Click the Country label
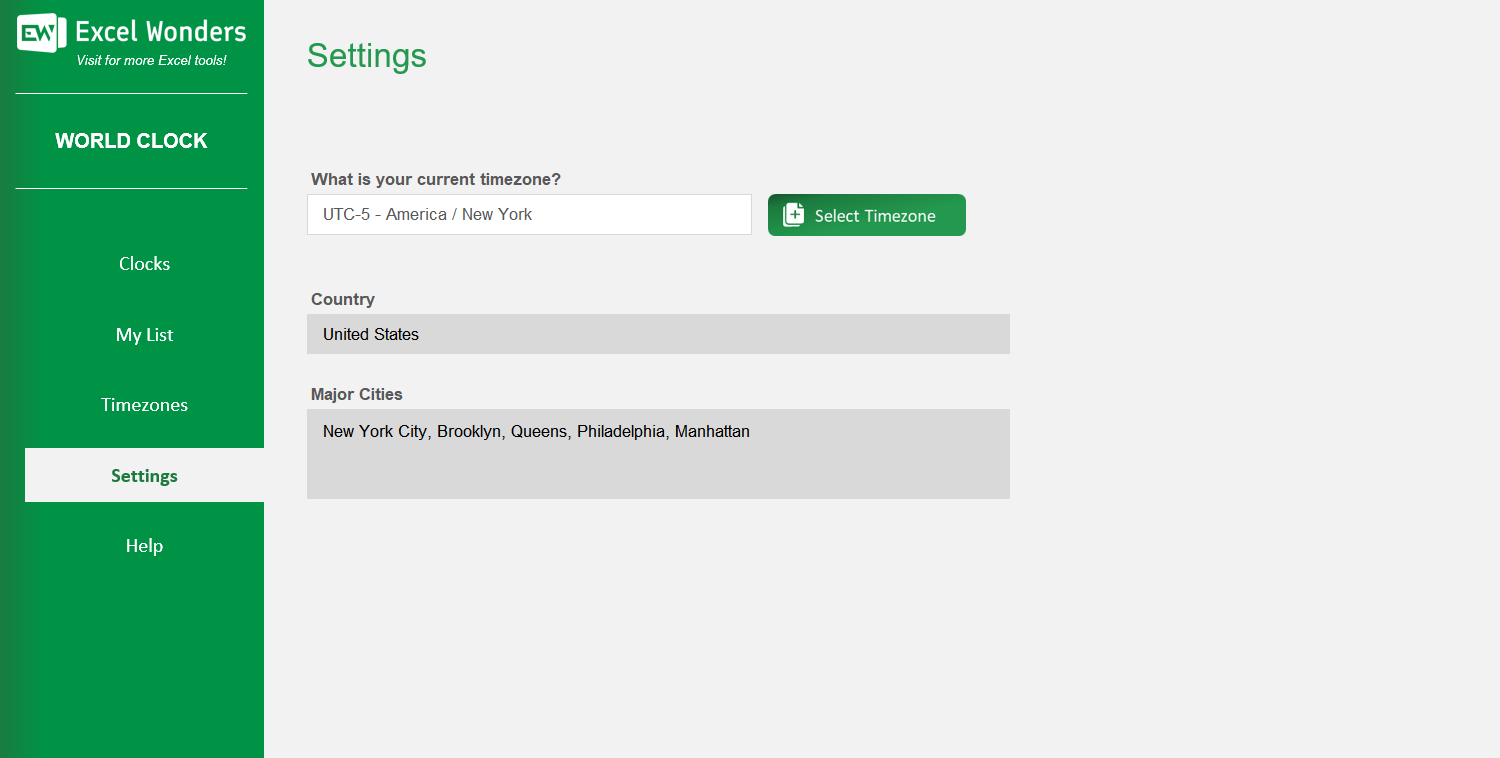 [x=343, y=299]
